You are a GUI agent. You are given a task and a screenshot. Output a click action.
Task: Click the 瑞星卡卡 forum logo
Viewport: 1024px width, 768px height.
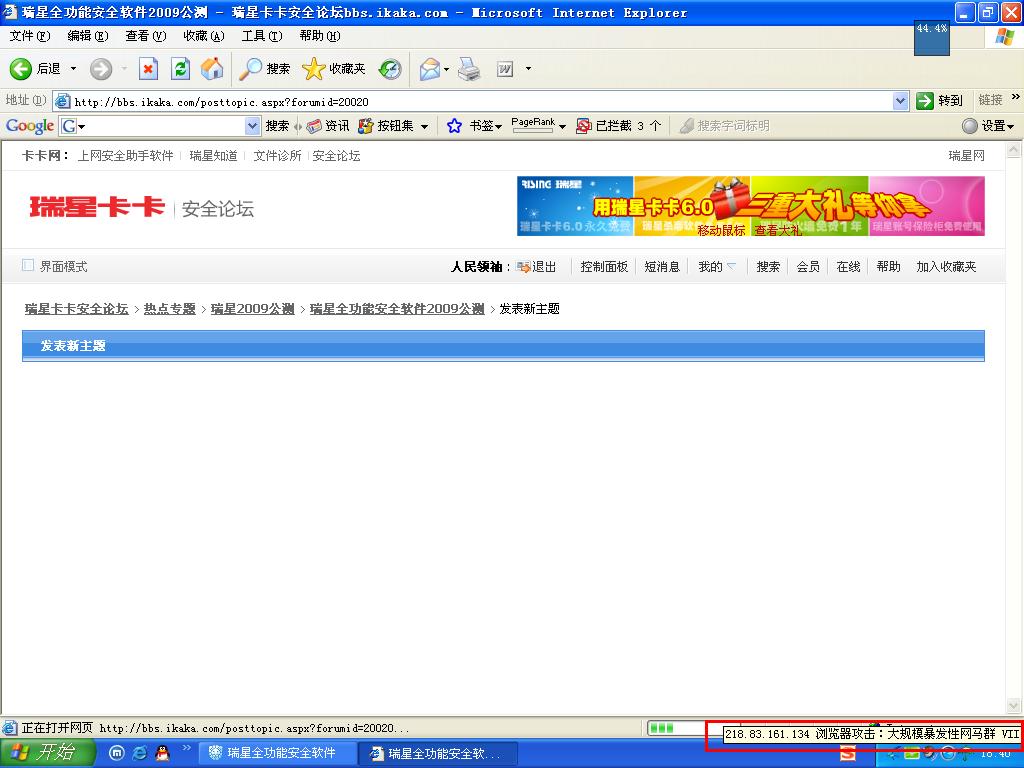[x=97, y=207]
